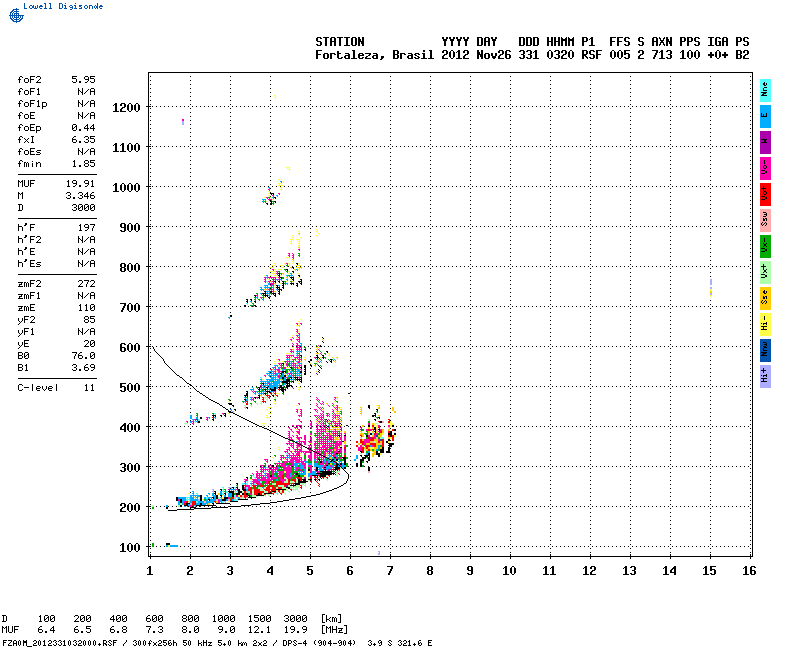Select the cyan Nne legend swatch
800x650 pixels.
point(765,90)
